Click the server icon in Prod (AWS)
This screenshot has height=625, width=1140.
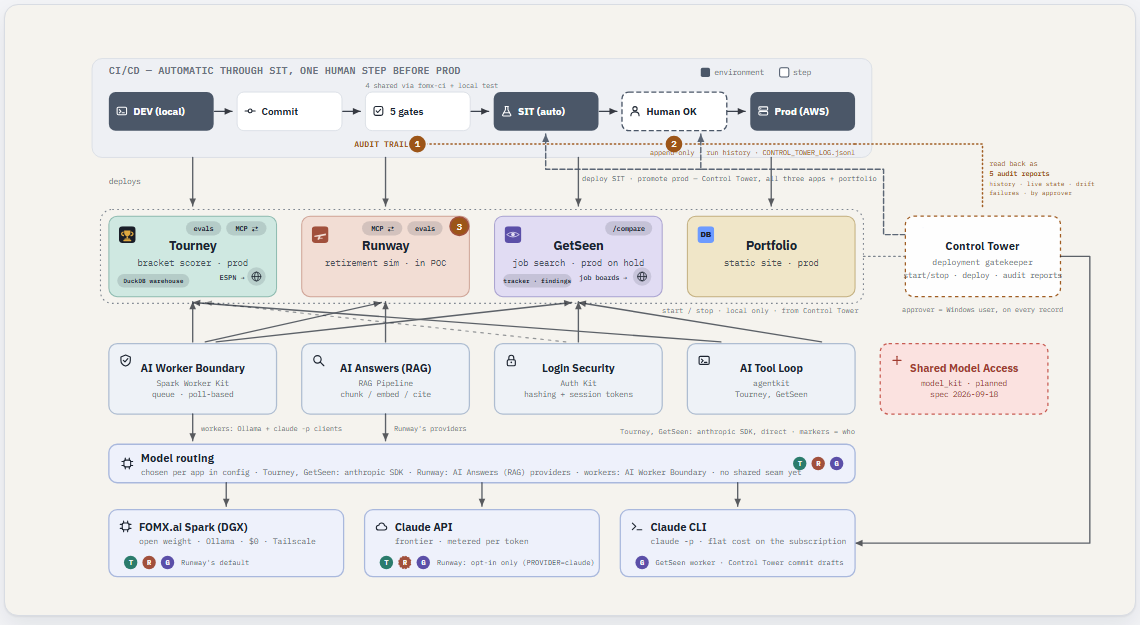(763, 111)
